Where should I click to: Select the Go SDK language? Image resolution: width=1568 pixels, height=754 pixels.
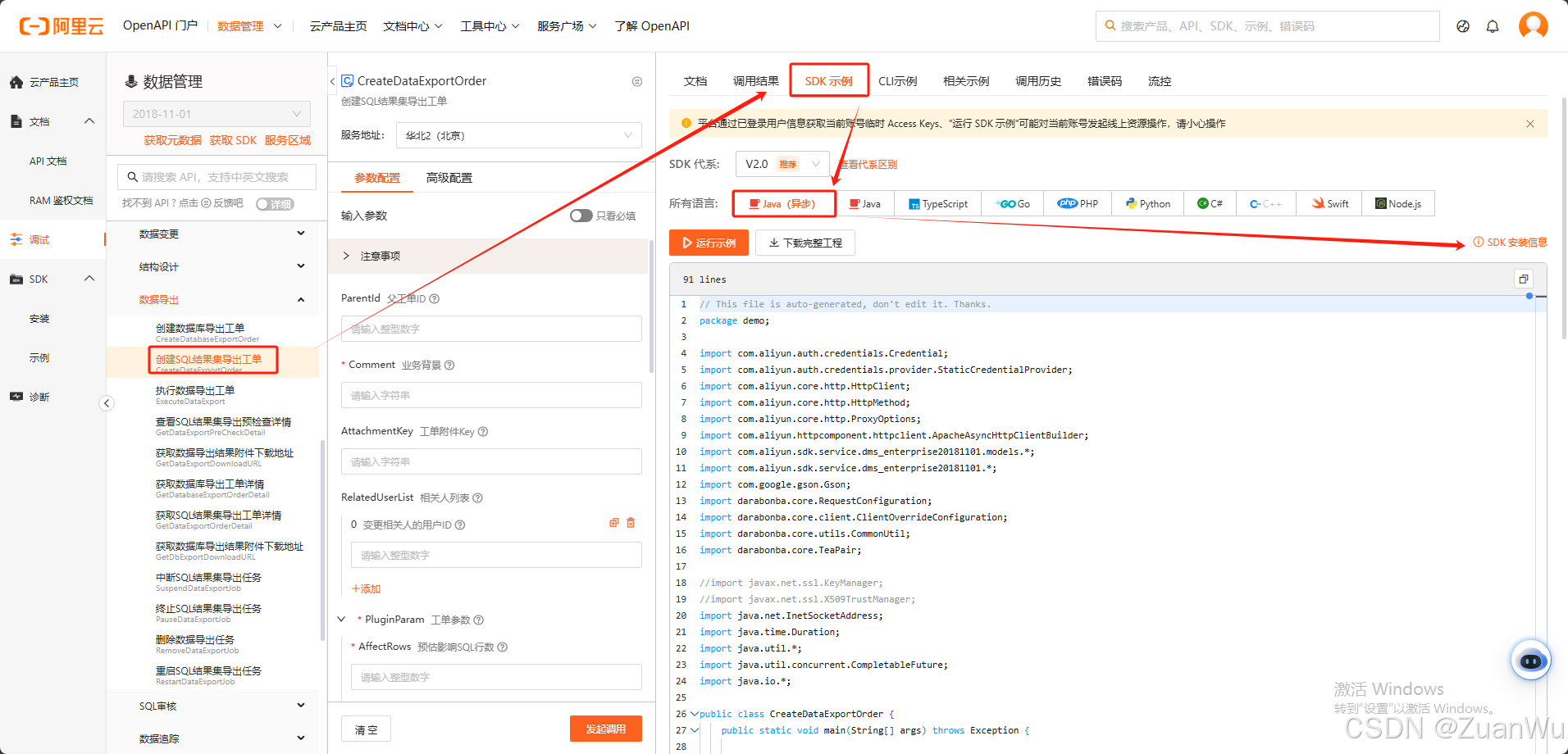1012,203
